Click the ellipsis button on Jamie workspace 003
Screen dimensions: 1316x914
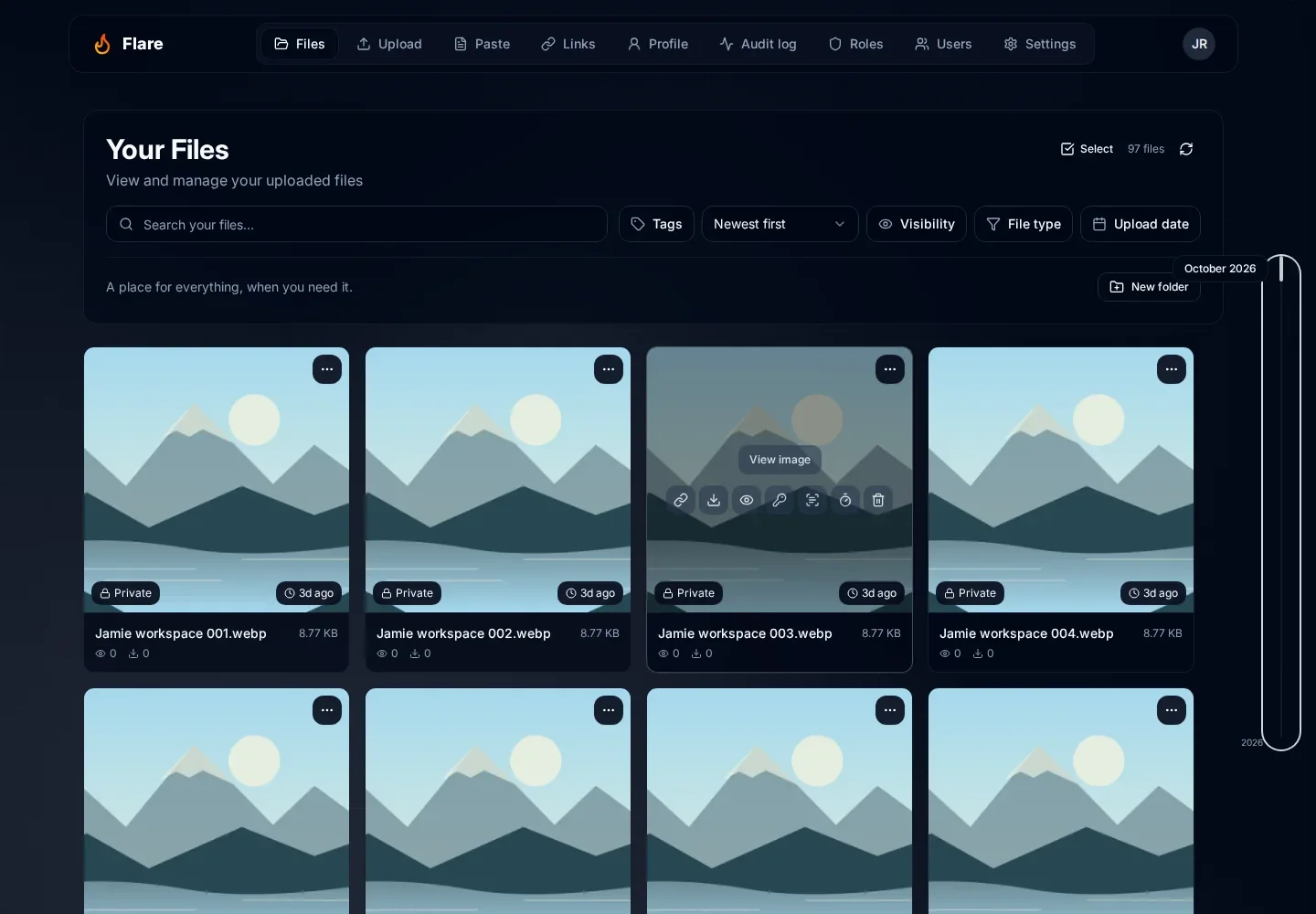click(x=890, y=369)
